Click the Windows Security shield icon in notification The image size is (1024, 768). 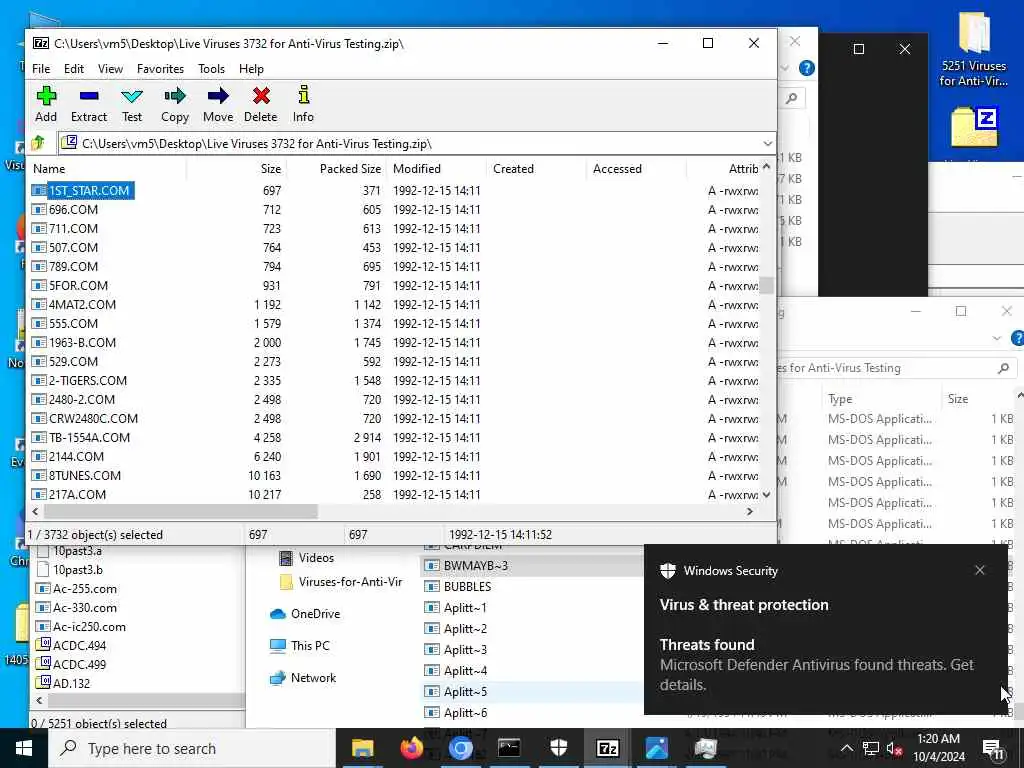tap(667, 570)
